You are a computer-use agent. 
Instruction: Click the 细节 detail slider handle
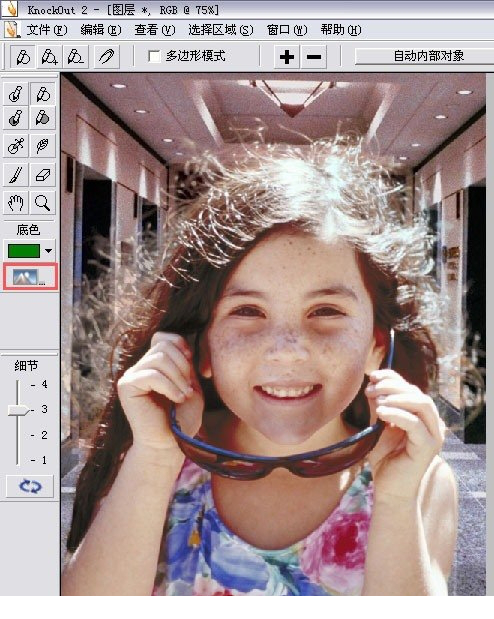point(18,410)
